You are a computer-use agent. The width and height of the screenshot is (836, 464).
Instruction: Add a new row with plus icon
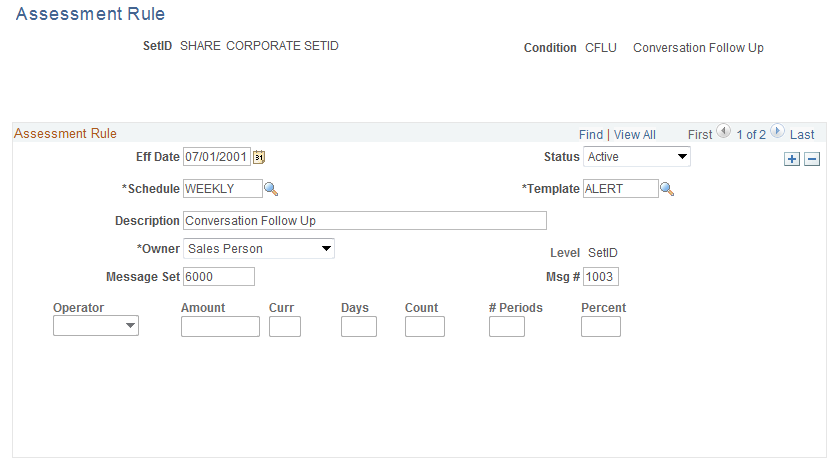(x=792, y=159)
